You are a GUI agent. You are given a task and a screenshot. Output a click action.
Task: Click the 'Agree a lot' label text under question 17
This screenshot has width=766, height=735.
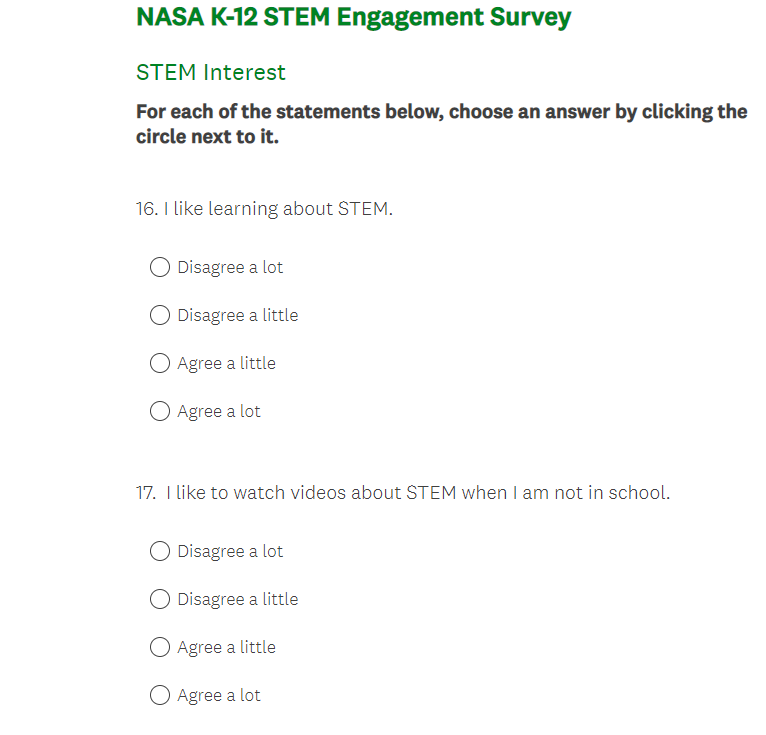coord(219,695)
